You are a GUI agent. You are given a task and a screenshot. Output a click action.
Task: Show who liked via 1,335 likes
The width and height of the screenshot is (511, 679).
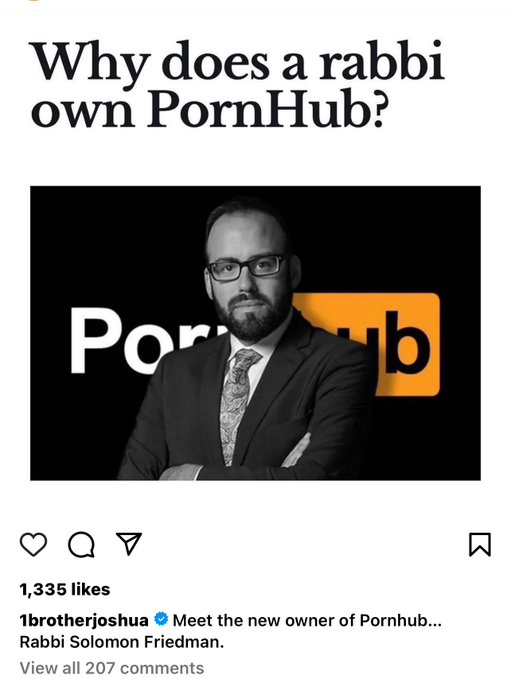tap(65, 589)
